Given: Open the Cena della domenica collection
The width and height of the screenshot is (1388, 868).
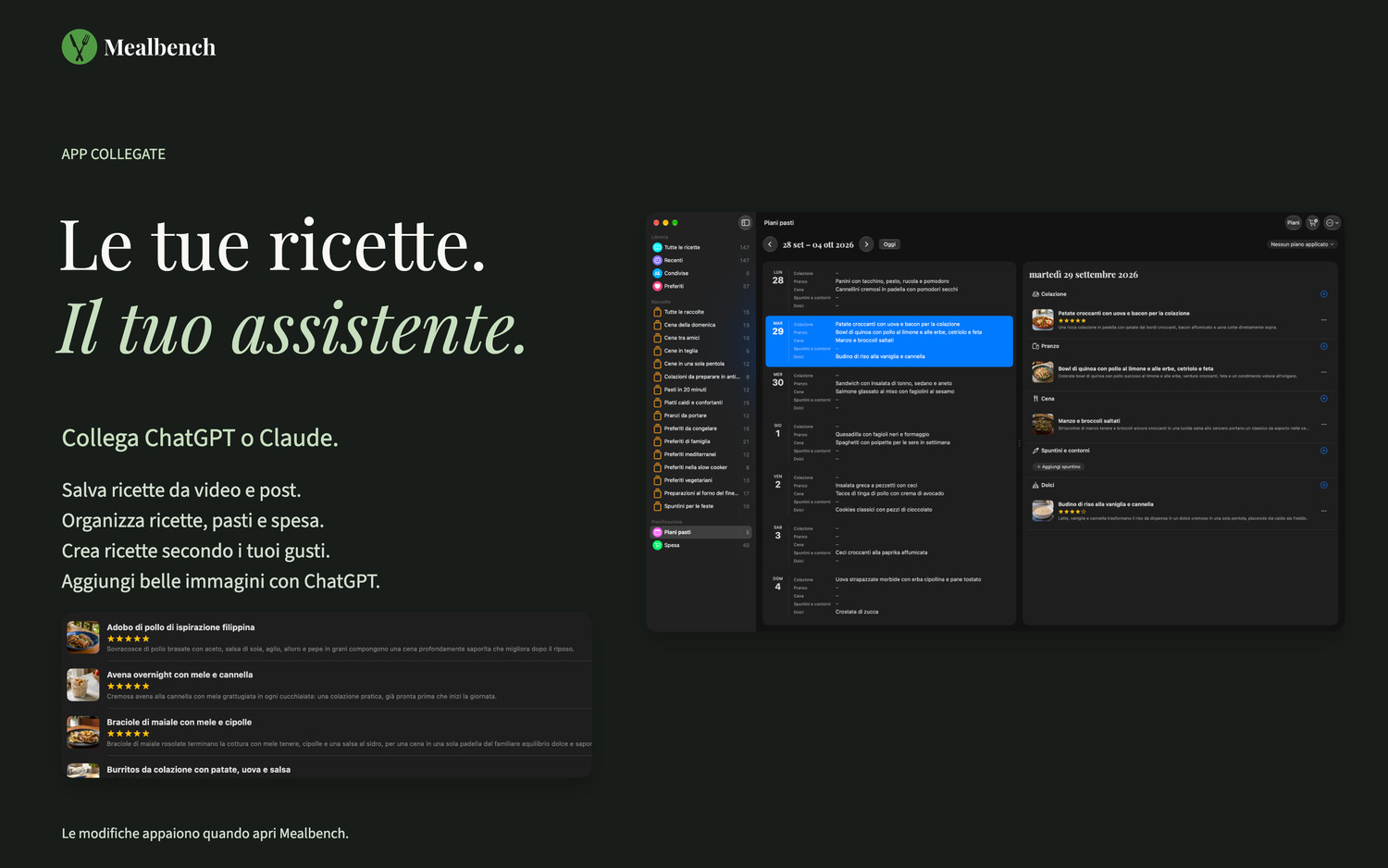Looking at the screenshot, I should click(x=701, y=325).
